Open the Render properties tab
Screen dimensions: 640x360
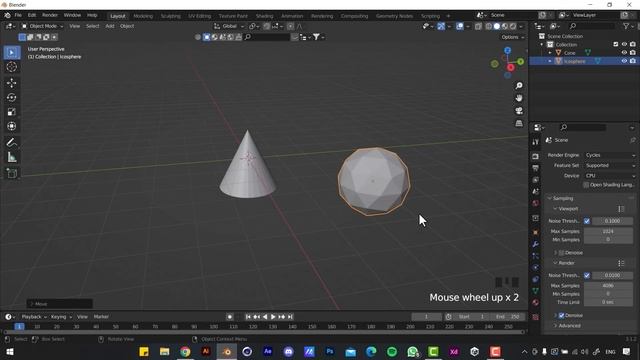click(x=536, y=157)
